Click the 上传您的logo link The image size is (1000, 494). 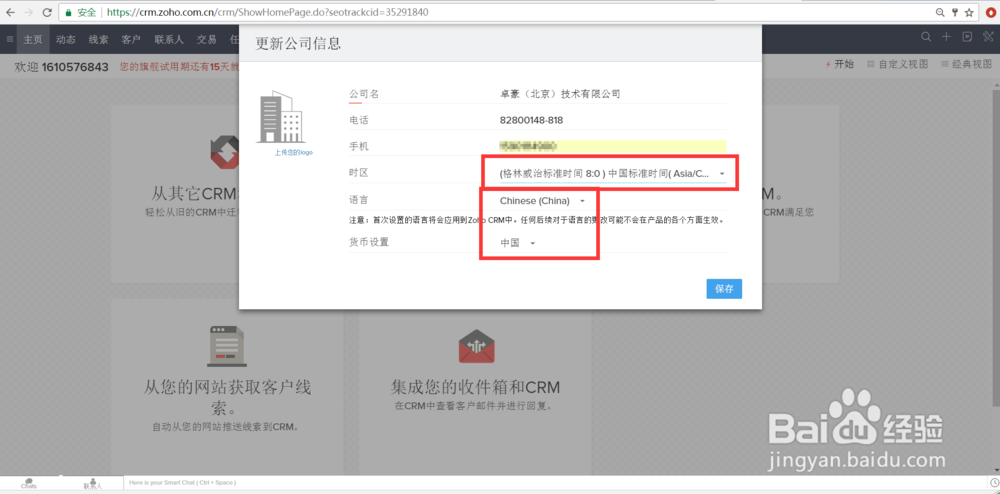[x=293, y=153]
